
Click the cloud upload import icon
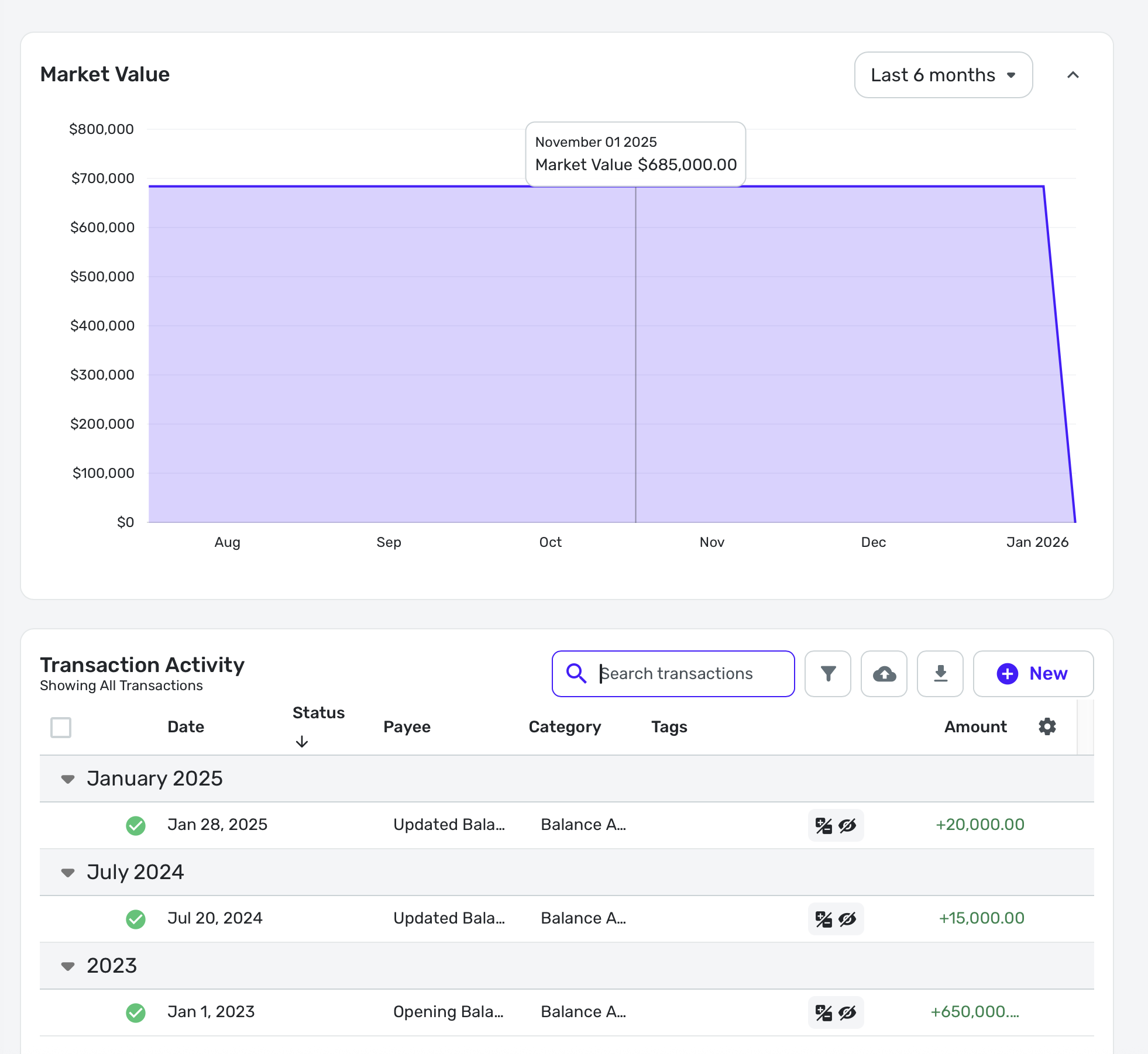[884, 674]
